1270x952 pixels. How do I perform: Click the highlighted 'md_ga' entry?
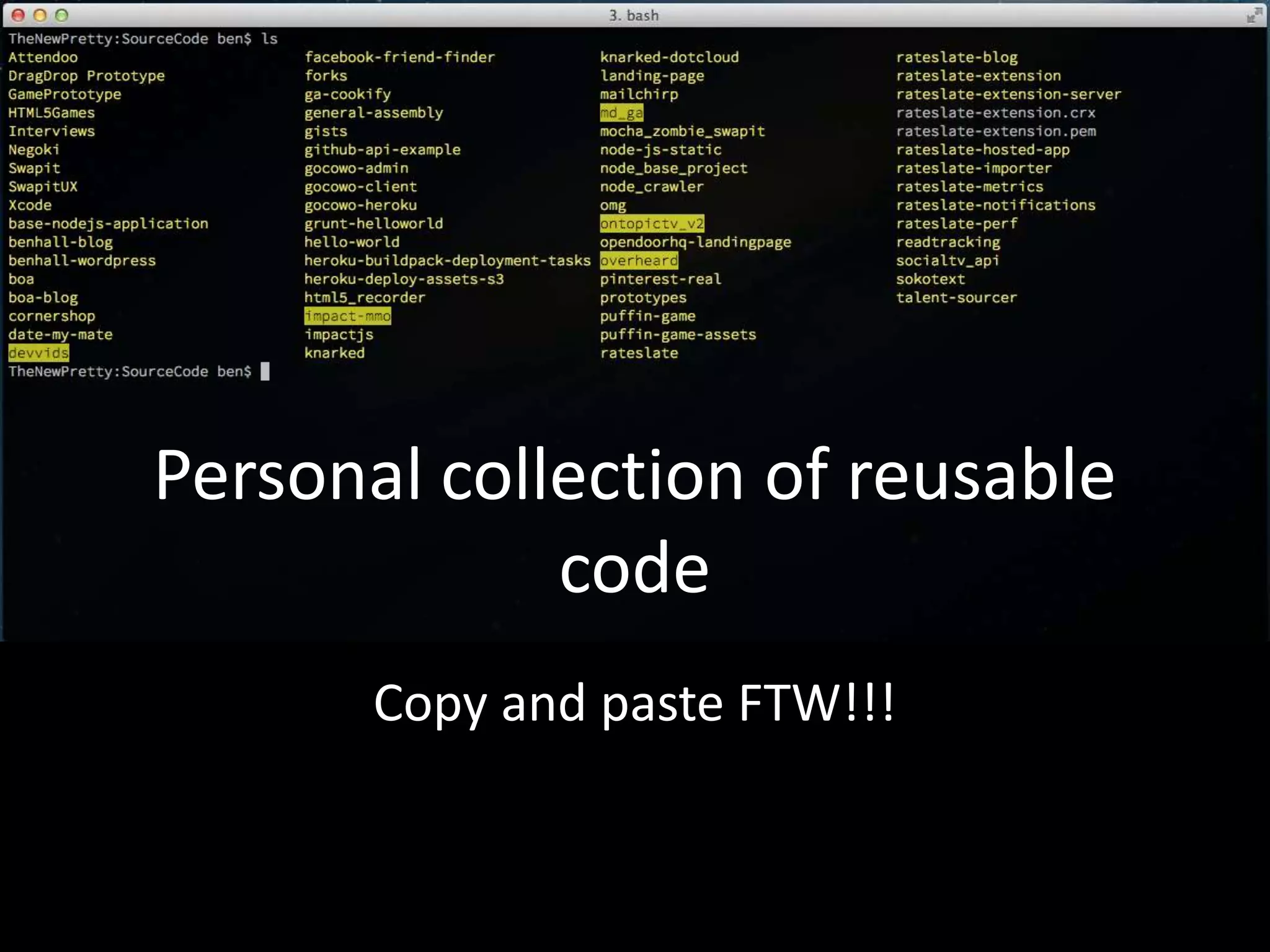pos(621,113)
